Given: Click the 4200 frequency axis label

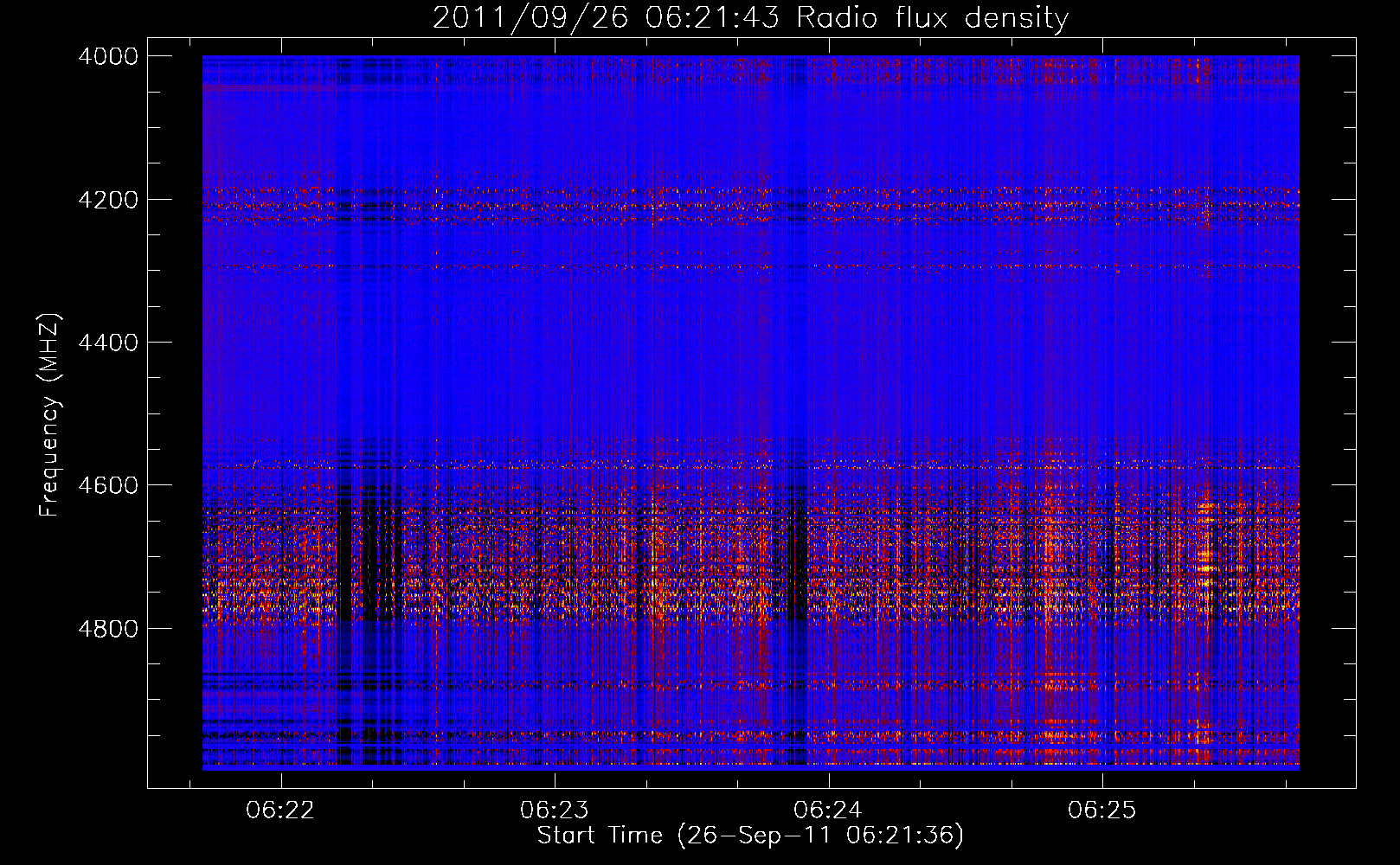Looking at the screenshot, I should pos(108,200).
